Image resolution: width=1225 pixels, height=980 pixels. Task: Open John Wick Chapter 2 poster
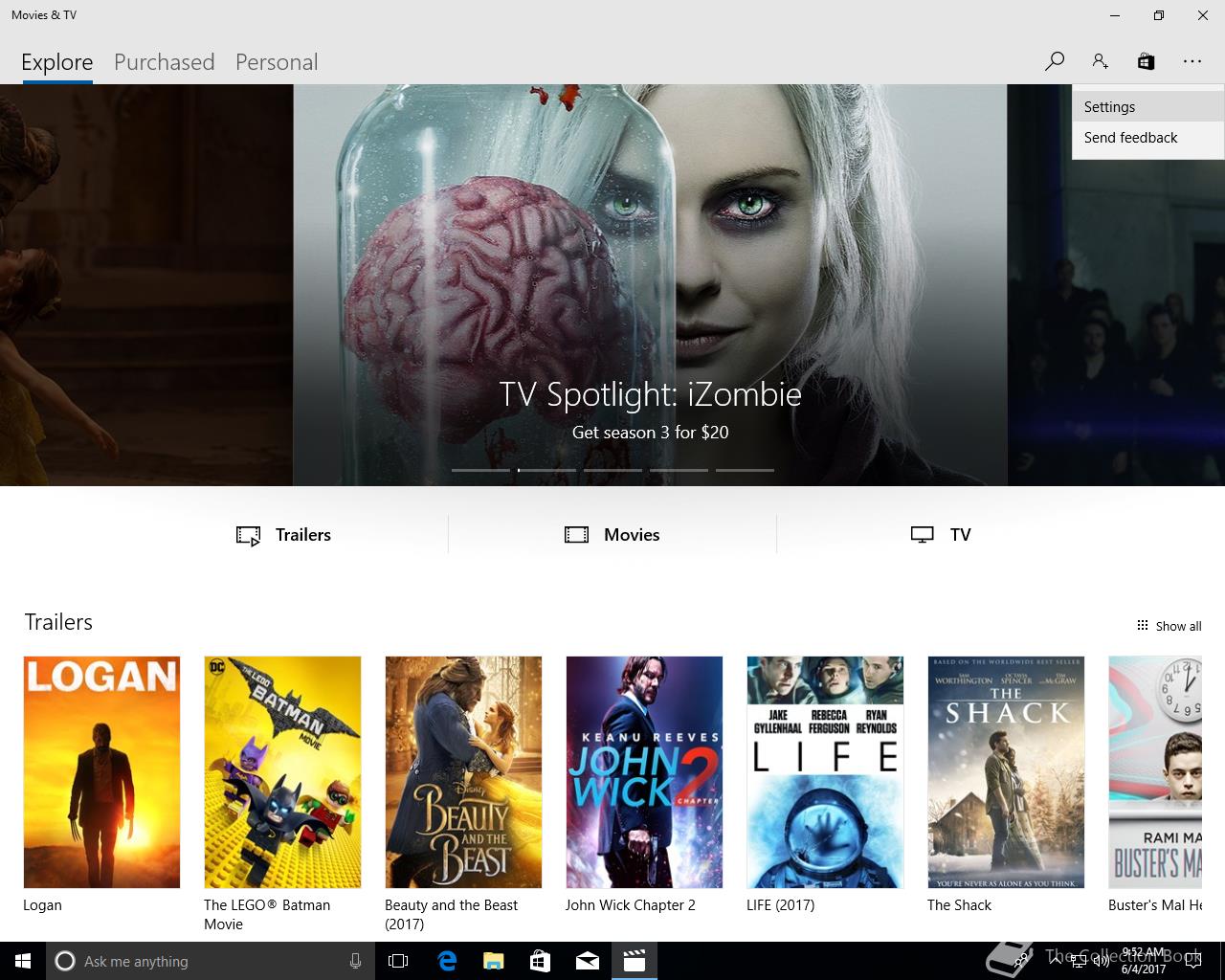[644, 772]
